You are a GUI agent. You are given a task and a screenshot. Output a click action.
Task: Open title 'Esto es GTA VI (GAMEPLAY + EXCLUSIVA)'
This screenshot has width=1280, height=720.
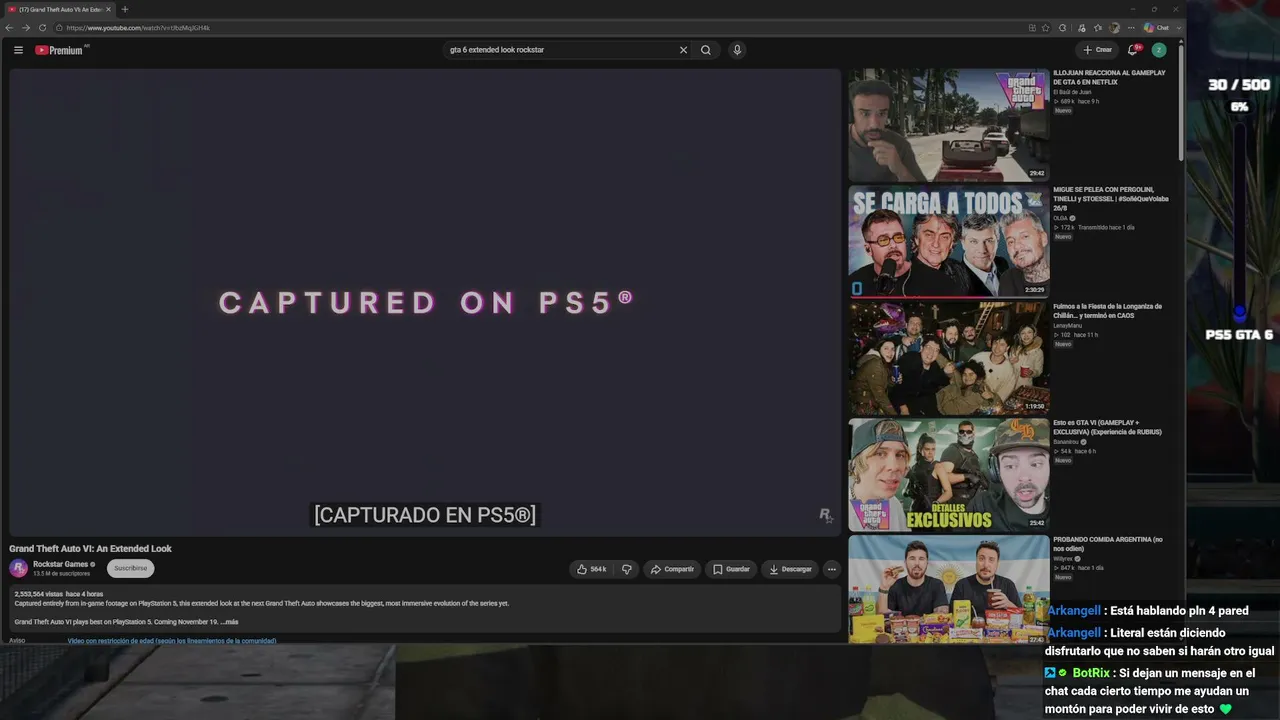(x=1107, y=427)
